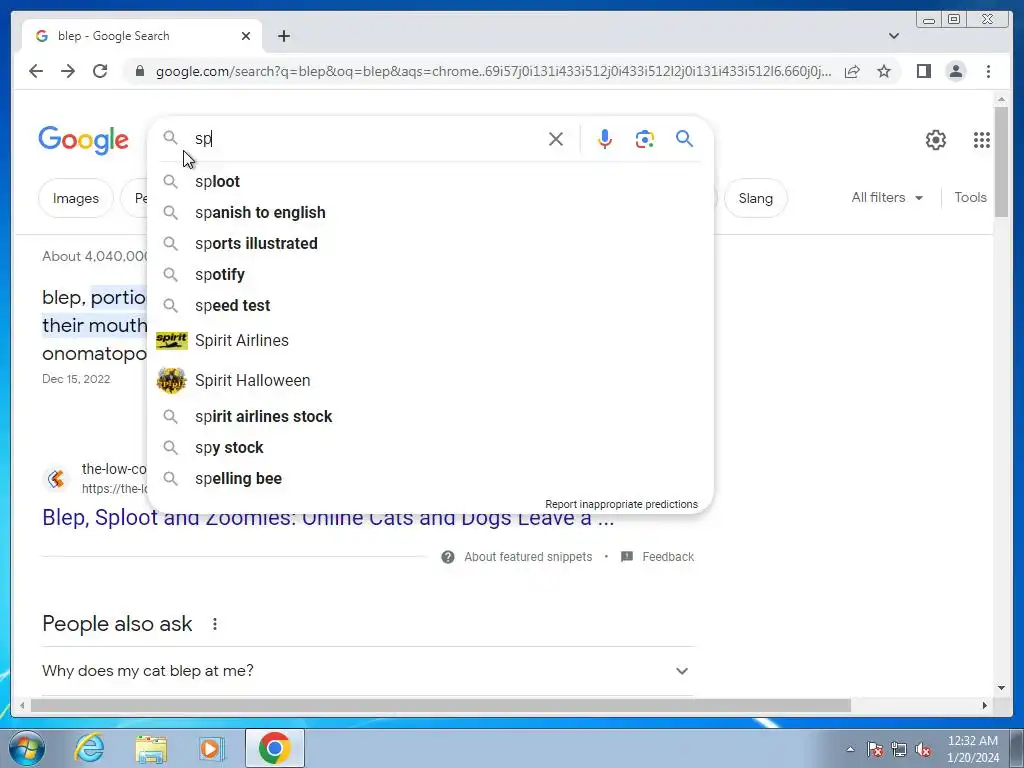This screenshot has height=768, width=1024.
Task: Launch Internet Explorer from taskbar
Action: click(89, 748)
